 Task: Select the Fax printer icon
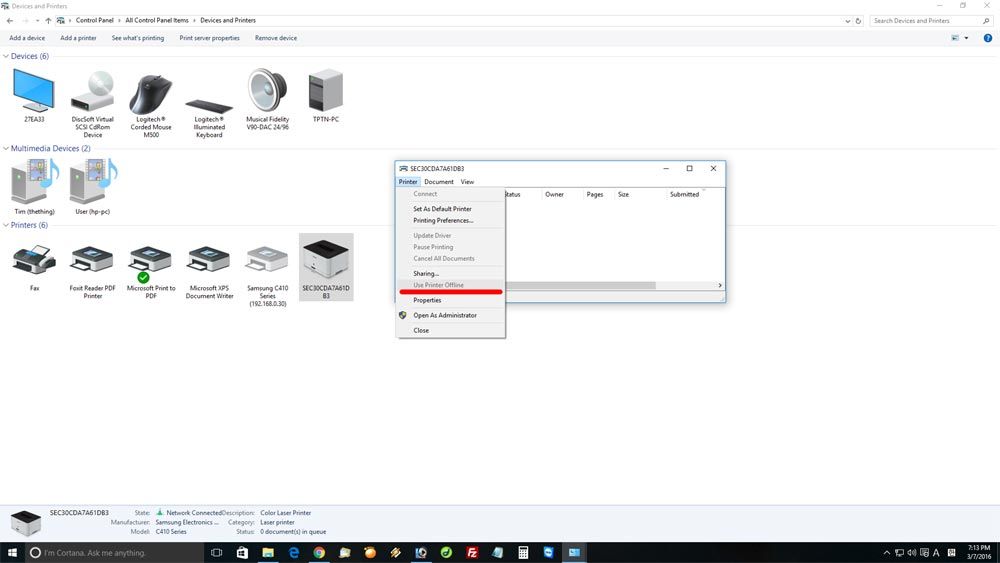[x=34, y=260]
